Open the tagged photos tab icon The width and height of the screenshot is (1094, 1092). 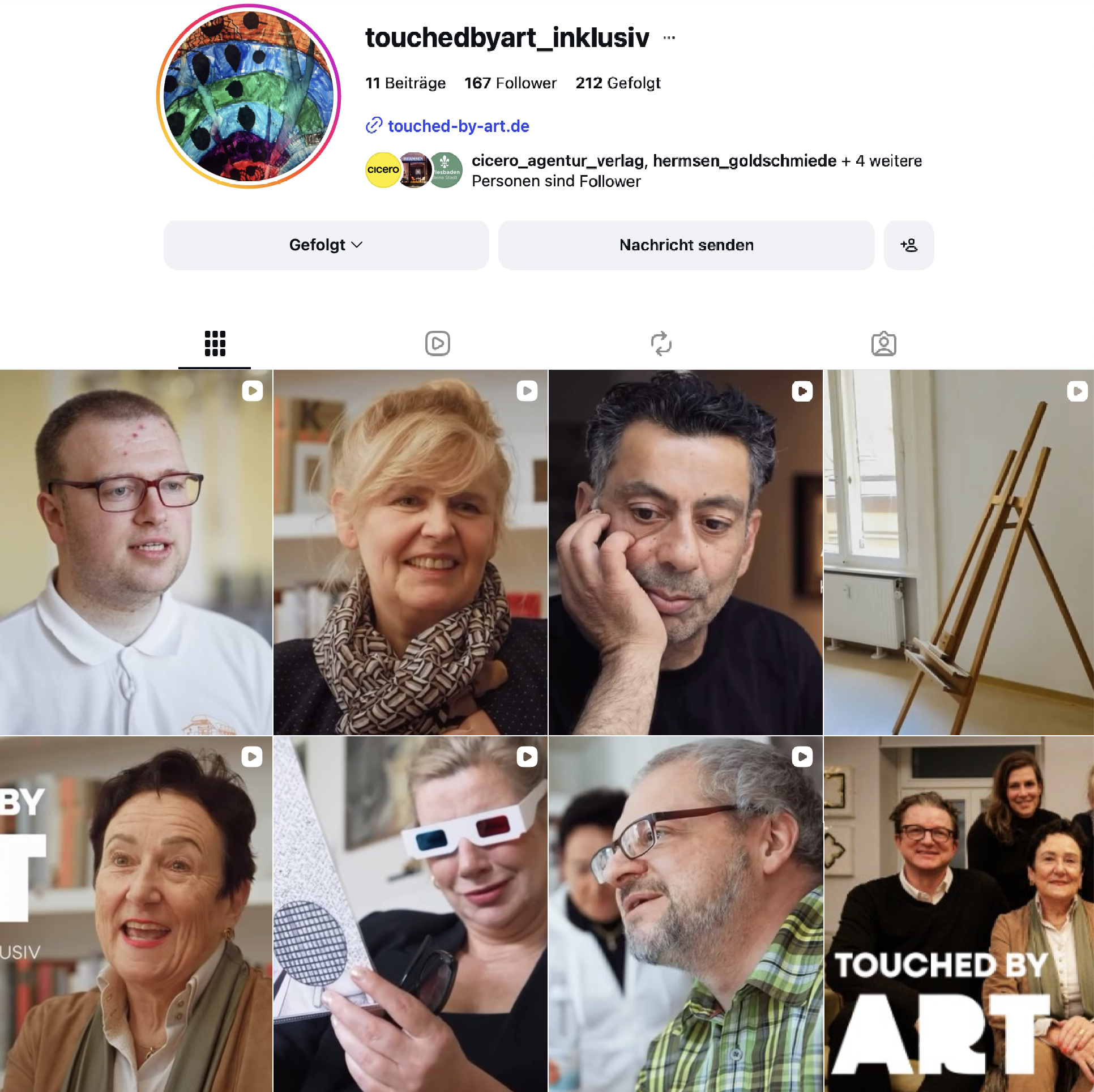point(883,343)
